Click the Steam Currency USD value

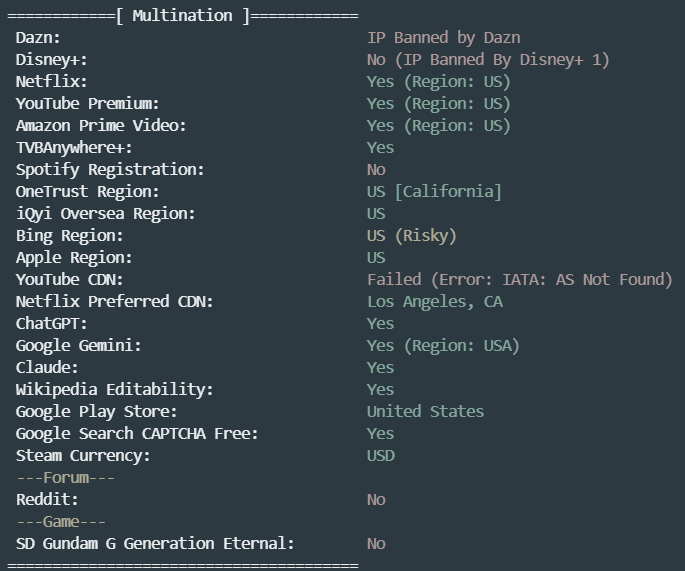click(381, 456)
